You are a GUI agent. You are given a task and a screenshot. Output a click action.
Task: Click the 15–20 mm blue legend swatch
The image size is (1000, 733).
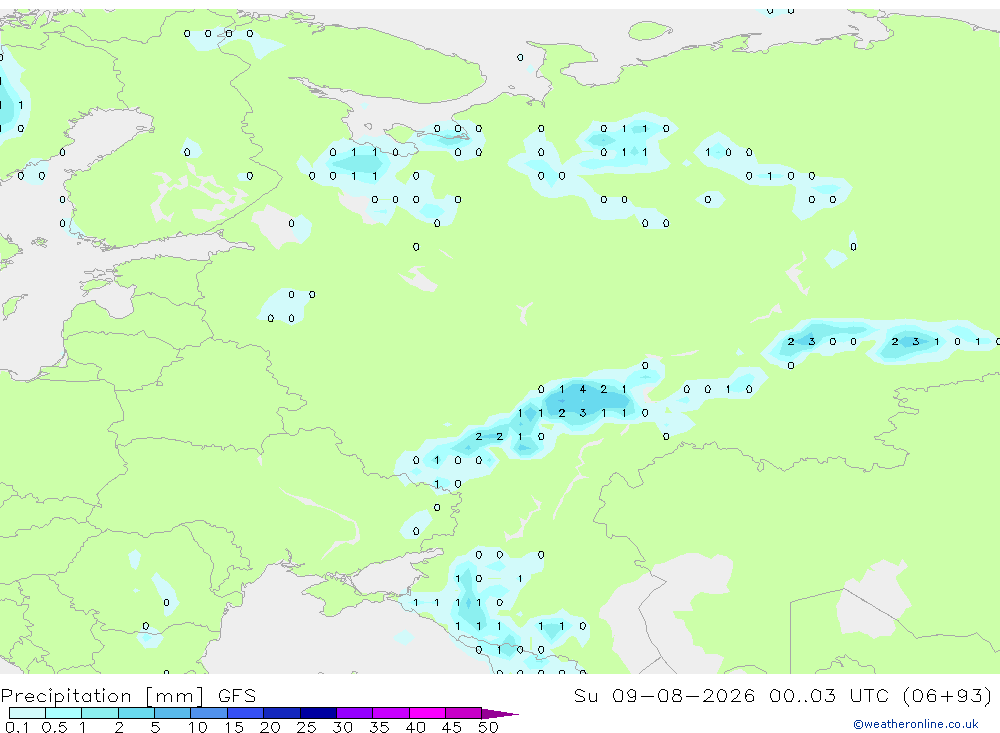point(245,713)
